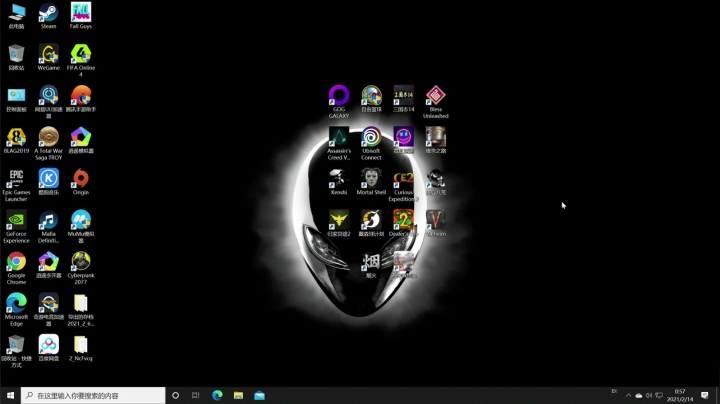Select the Mafia Definitive shortcut
The width and height of the screenshot is (720, 404).
click(48, 226)
